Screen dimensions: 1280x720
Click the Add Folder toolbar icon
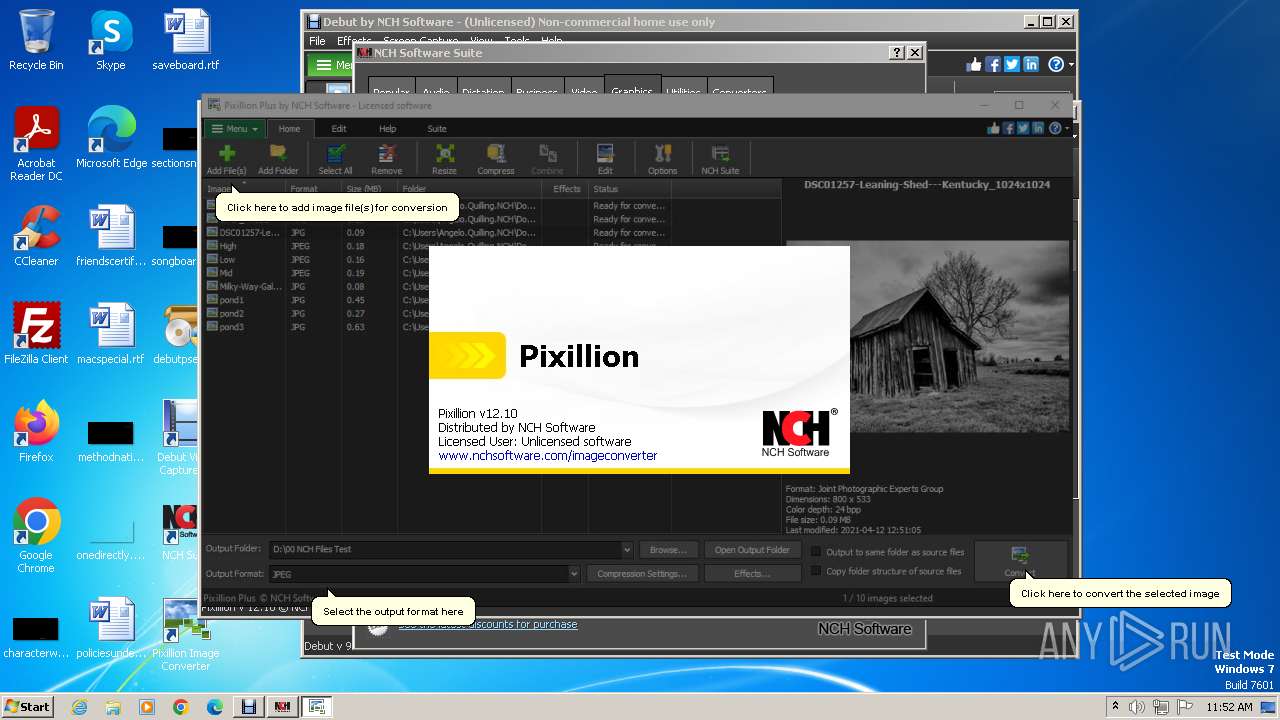coord(278,158)
